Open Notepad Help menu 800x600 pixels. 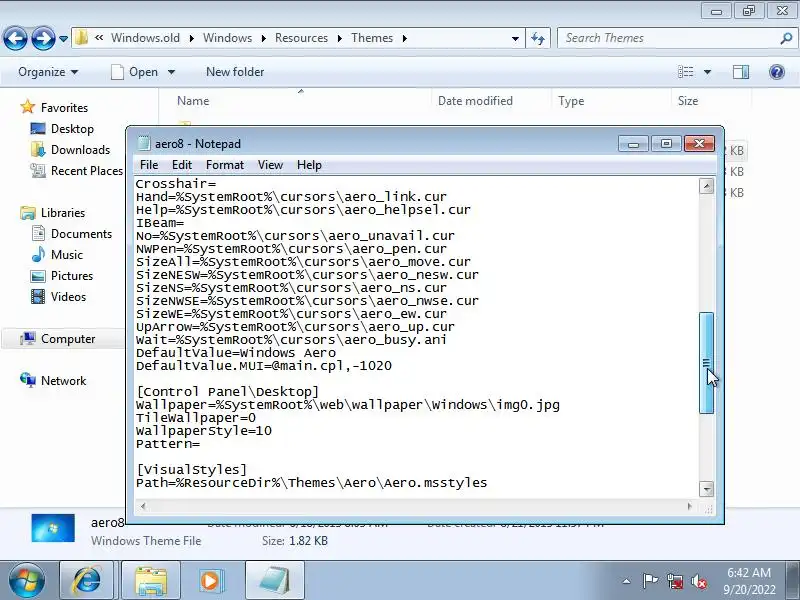point(309,165)
